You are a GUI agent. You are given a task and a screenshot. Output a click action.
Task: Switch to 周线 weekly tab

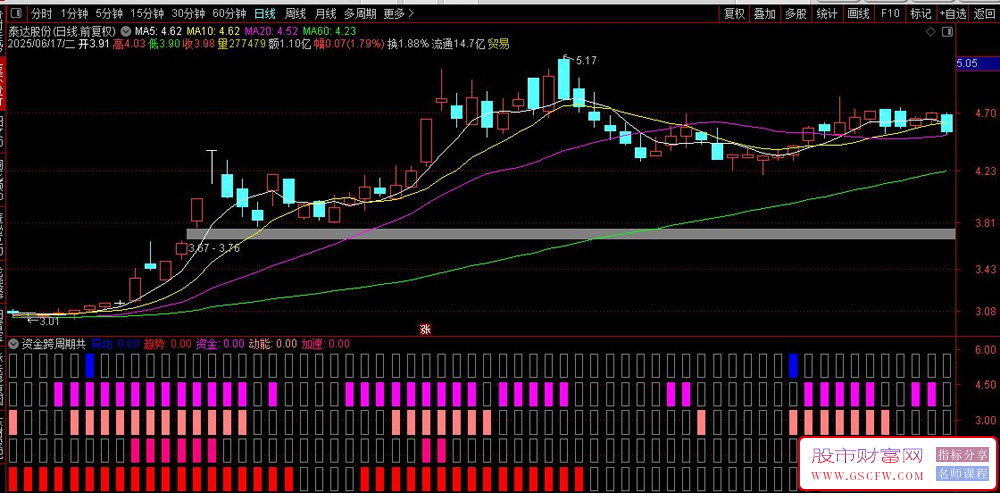click(x=295, y=13)
